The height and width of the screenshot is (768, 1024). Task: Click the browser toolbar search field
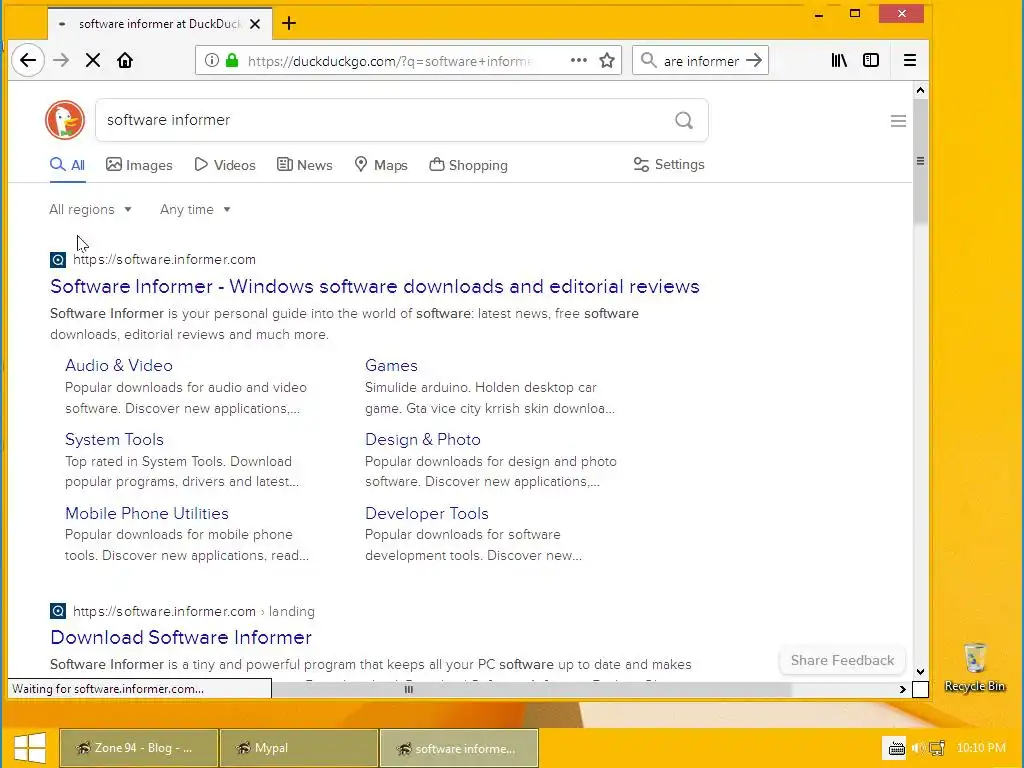click(700, 61)
